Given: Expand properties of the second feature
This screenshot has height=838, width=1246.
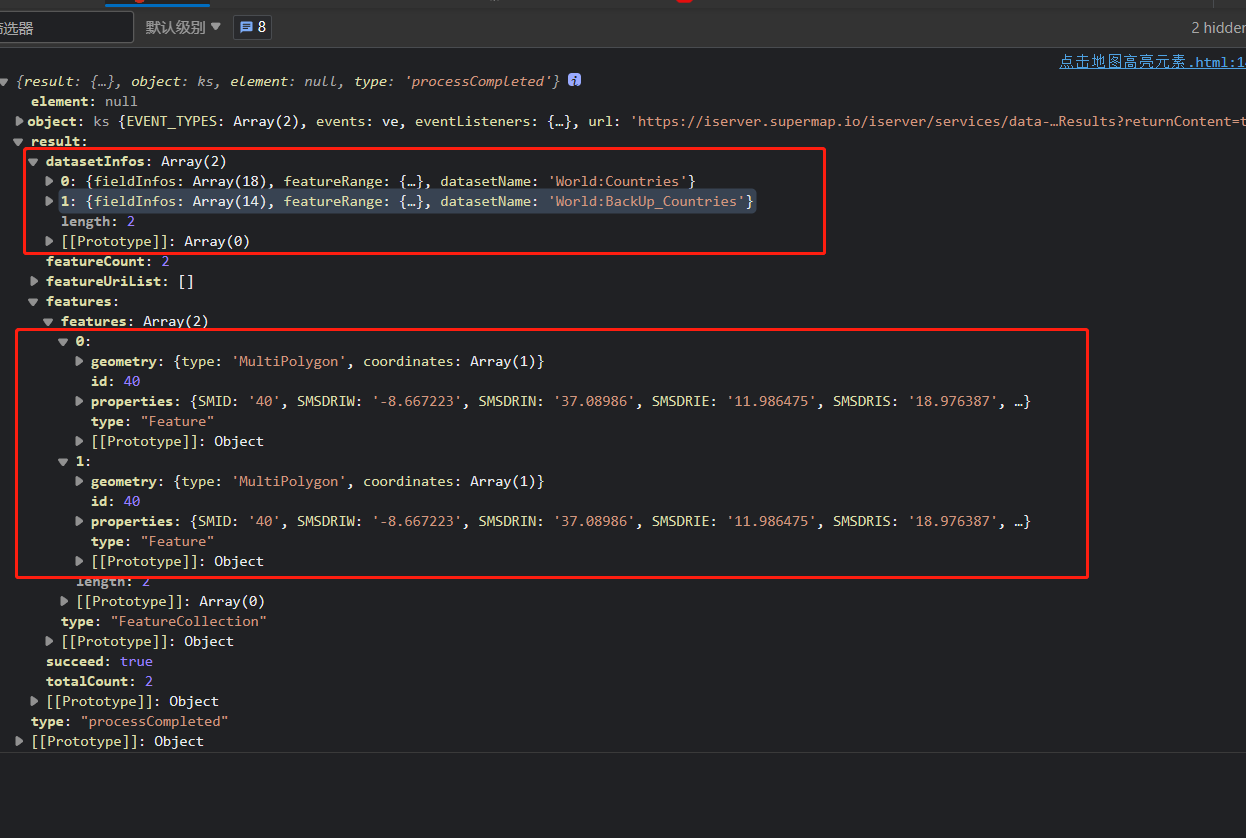Looking at the screenshot, I should 80,521.
